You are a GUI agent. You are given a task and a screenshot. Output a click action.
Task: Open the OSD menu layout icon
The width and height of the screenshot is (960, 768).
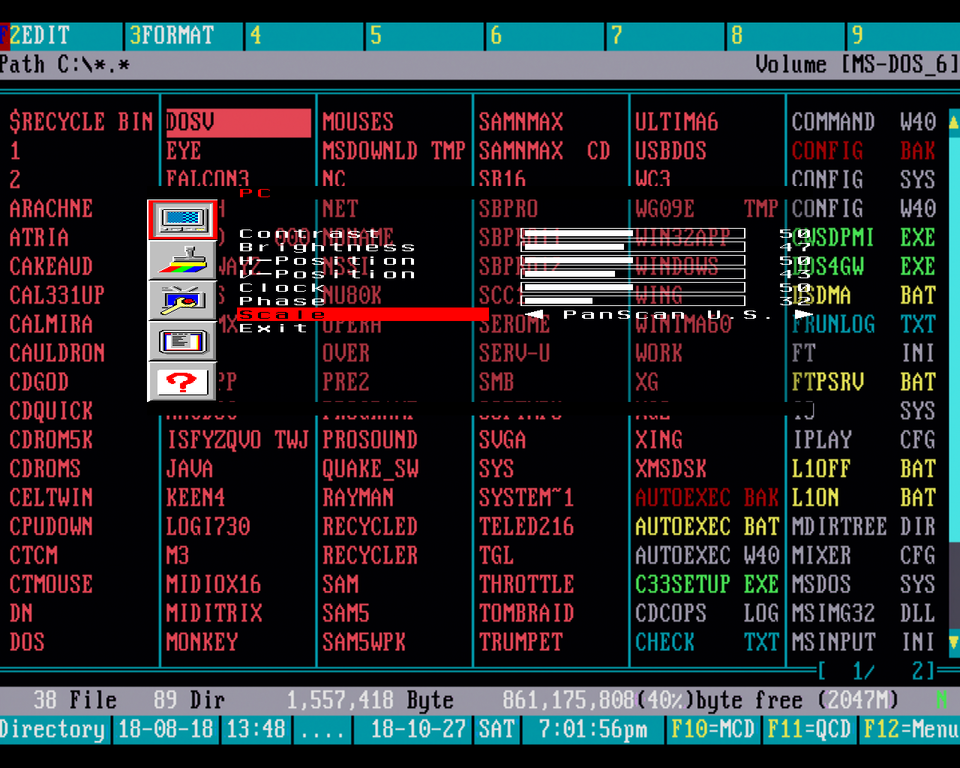click(182, 341)
